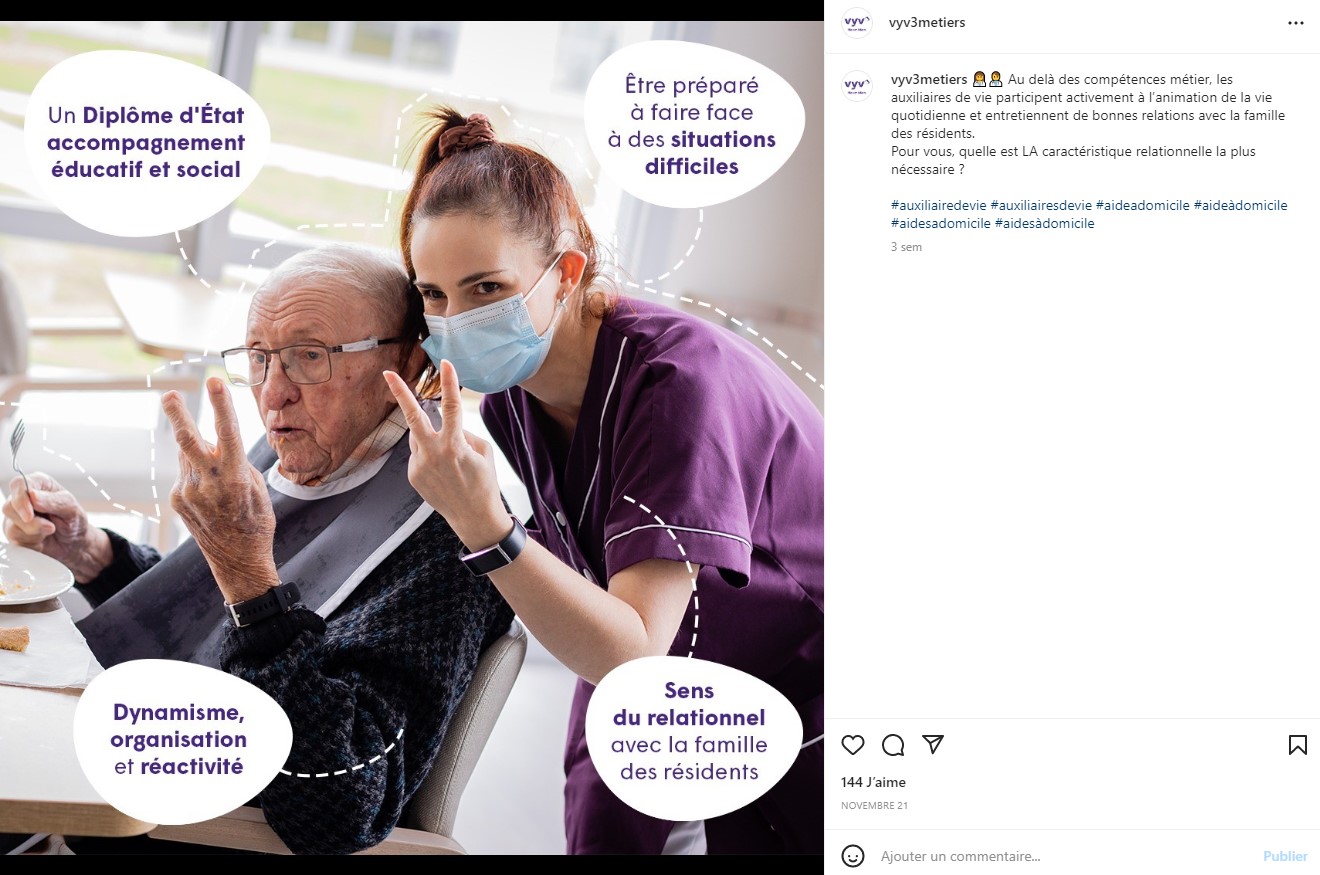Open the three-dot more options menu
This screenshot has width=1320, height=875.
pyautogui.click(x=1296, y=22)
